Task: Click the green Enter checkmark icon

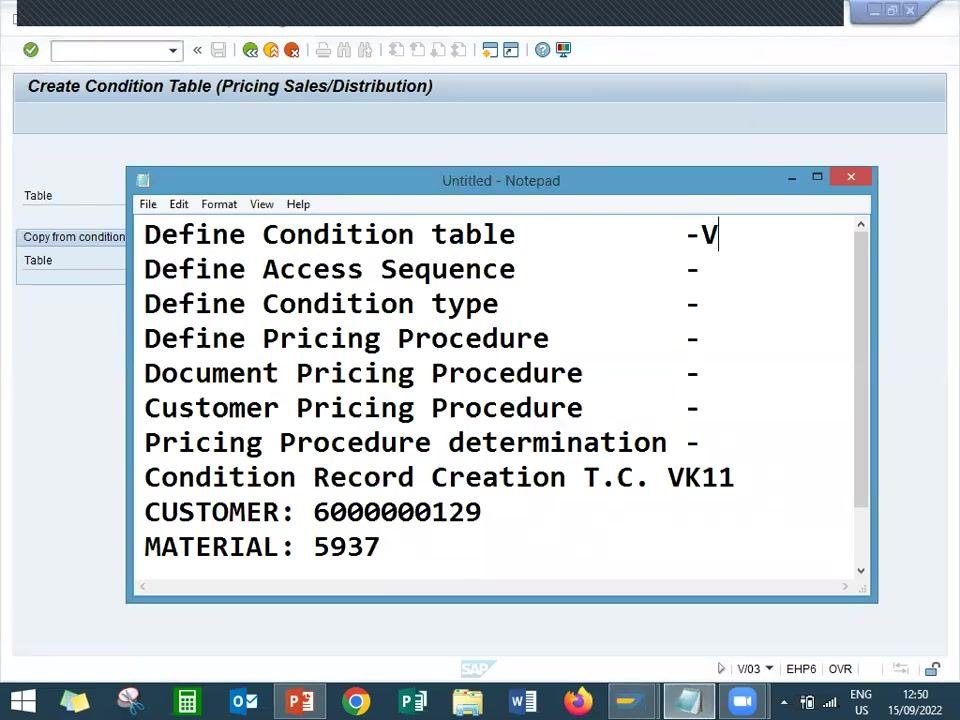Action: (x=31, y=50)
